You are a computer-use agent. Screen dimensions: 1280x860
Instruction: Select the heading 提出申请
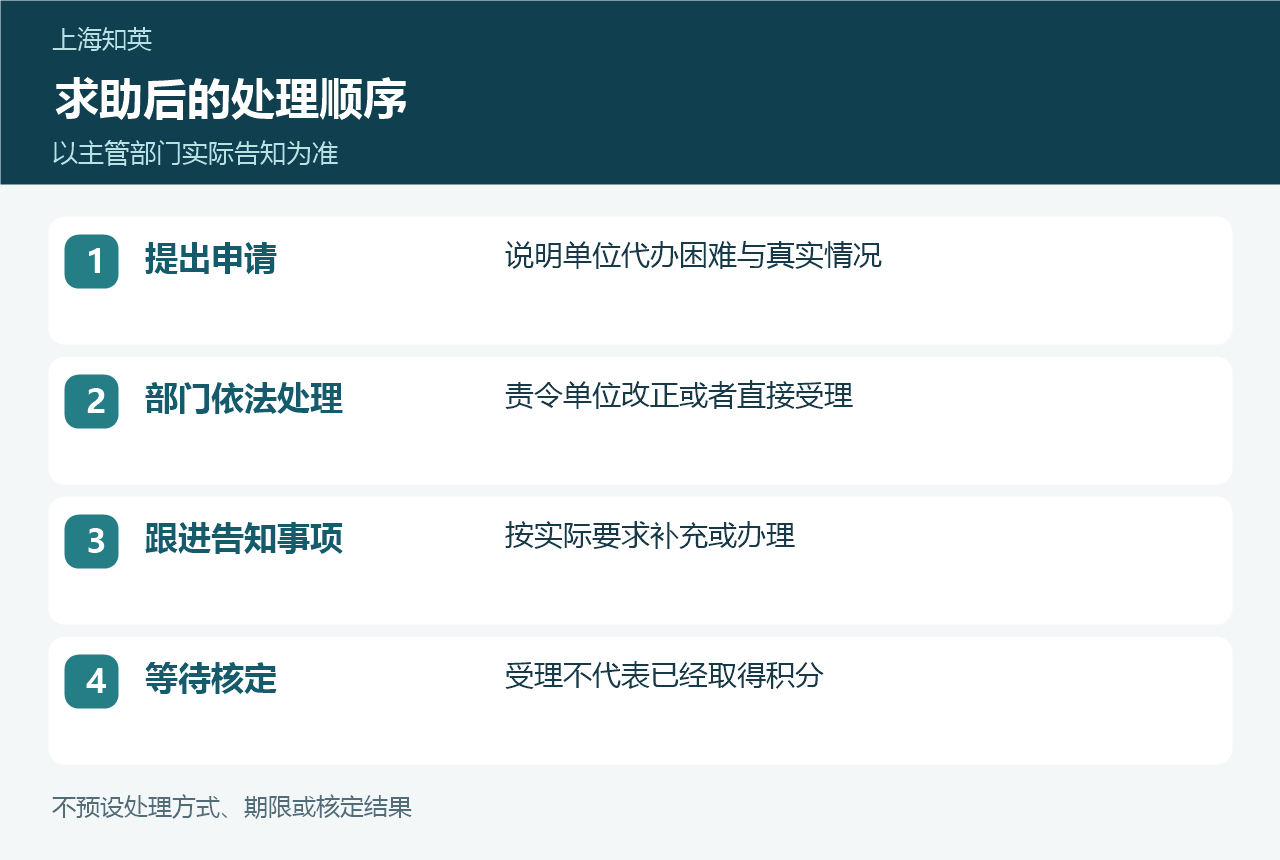point(211,259)
